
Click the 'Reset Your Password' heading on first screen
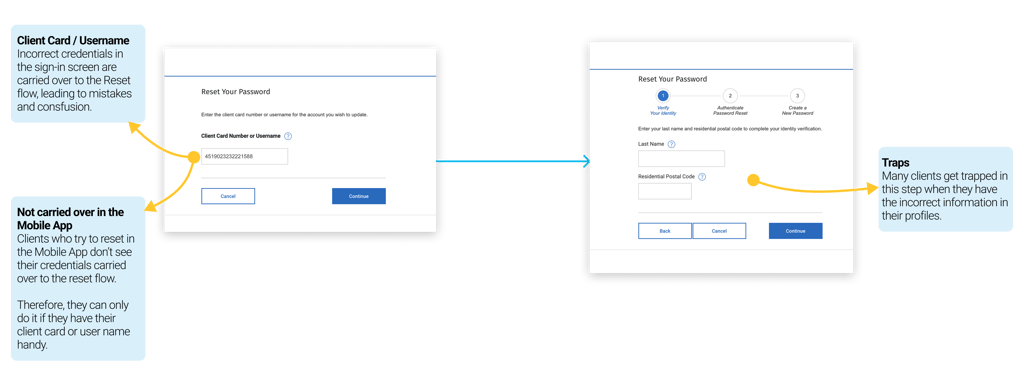[x=235, y=92]
